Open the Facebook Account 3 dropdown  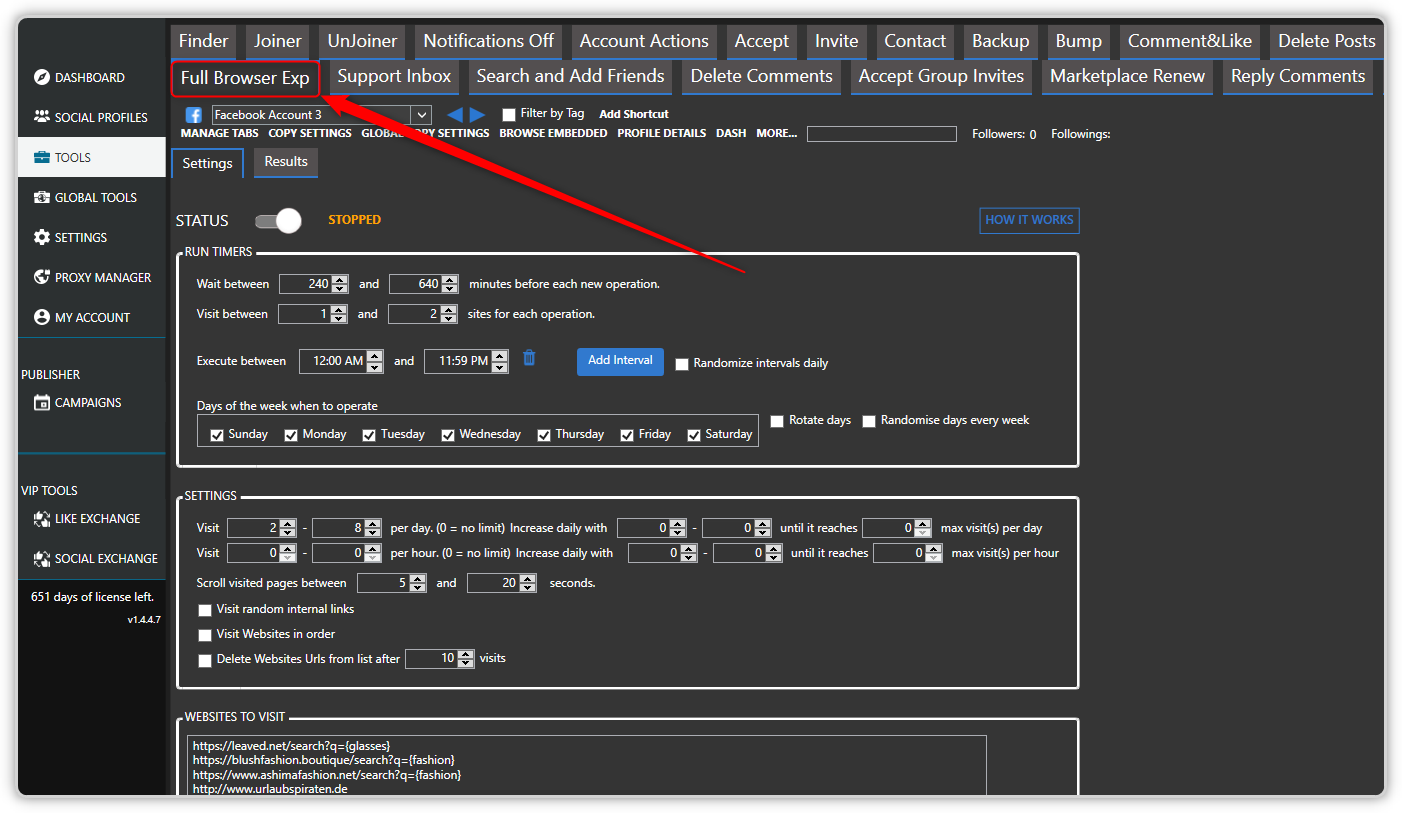421,115
